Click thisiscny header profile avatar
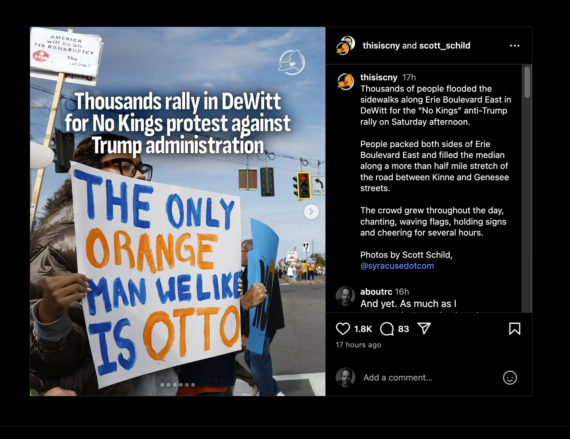Image resolution: width=570 pixels, height=439 pixels. click(345, 45)
